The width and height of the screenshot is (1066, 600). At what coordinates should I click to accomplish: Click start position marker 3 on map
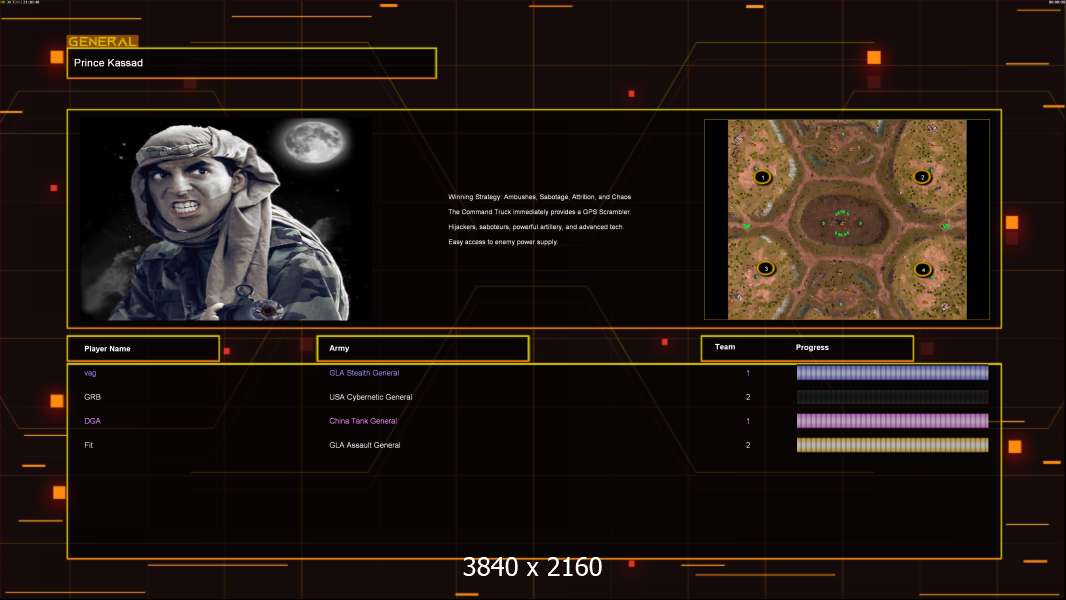[766, 268]
